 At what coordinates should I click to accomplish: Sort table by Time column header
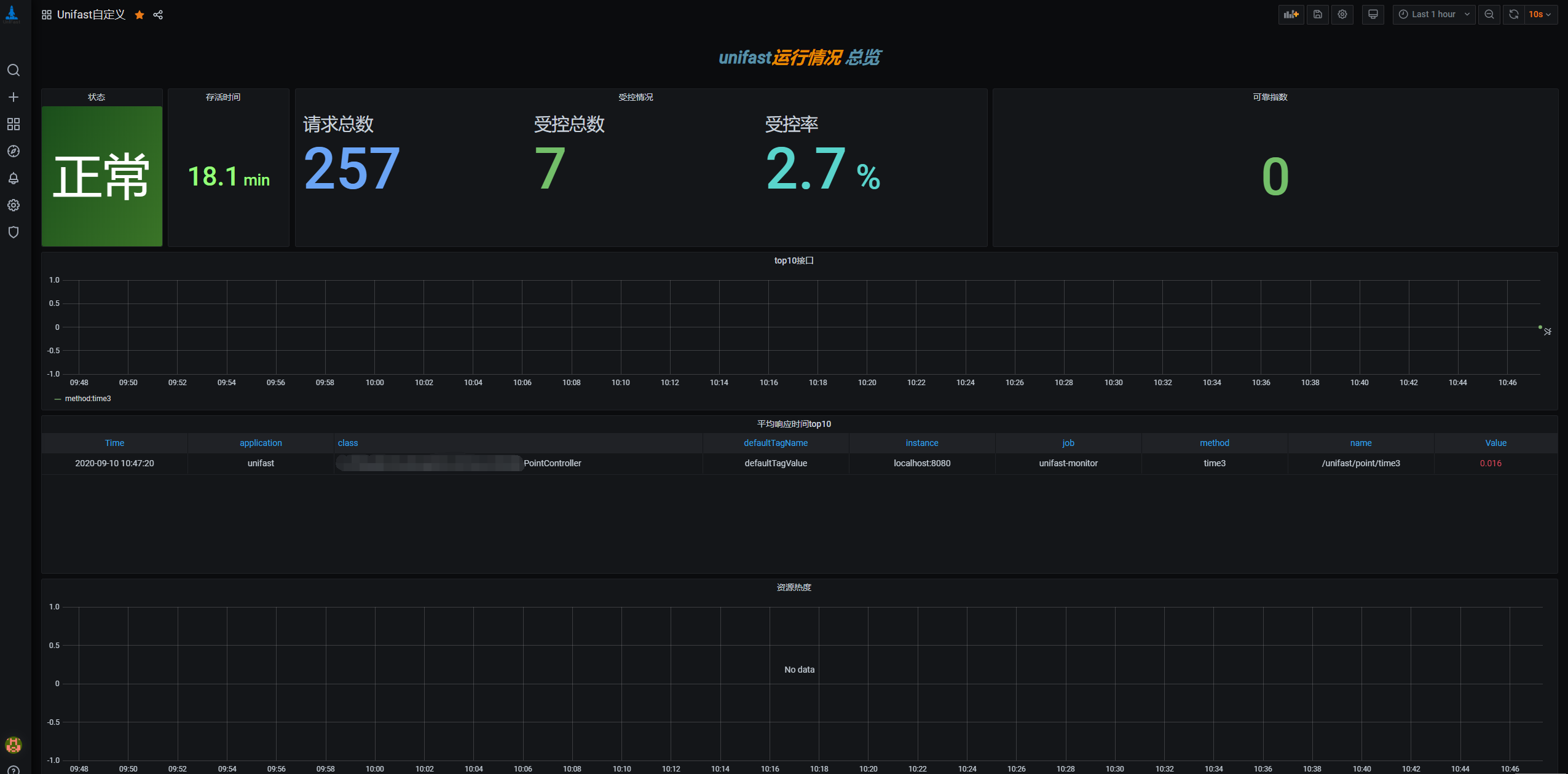pos(114,443)
